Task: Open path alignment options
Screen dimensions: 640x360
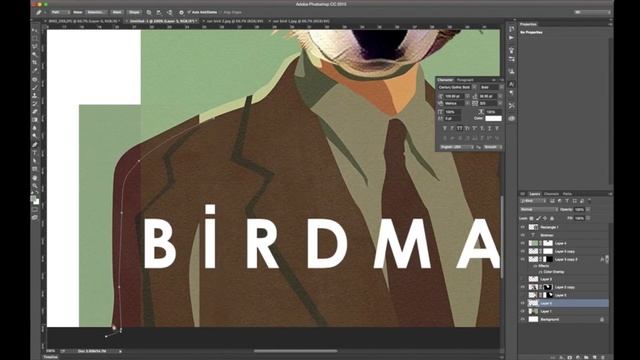Action: click(x=159, y=12)
